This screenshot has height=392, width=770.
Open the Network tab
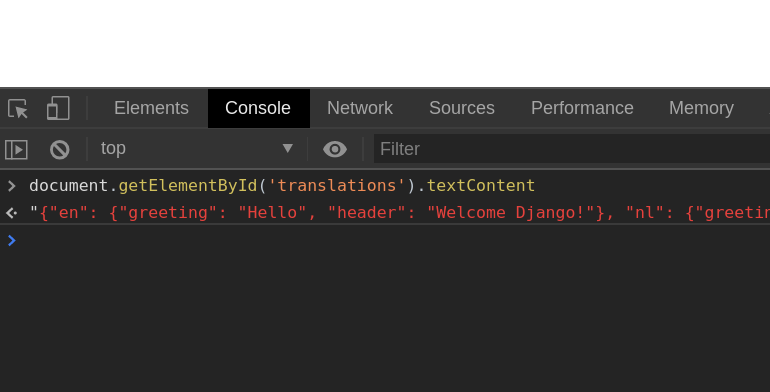pos(360,108)
